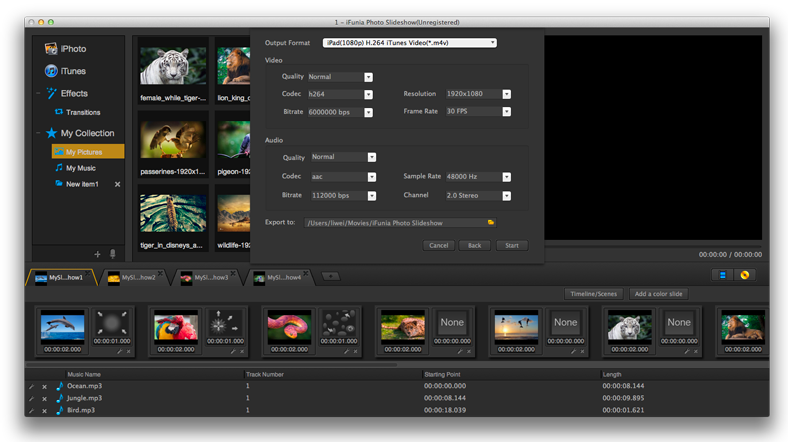Select New item1 folder
The height and width of the screenshot is (442, 788).
point(77,184)
